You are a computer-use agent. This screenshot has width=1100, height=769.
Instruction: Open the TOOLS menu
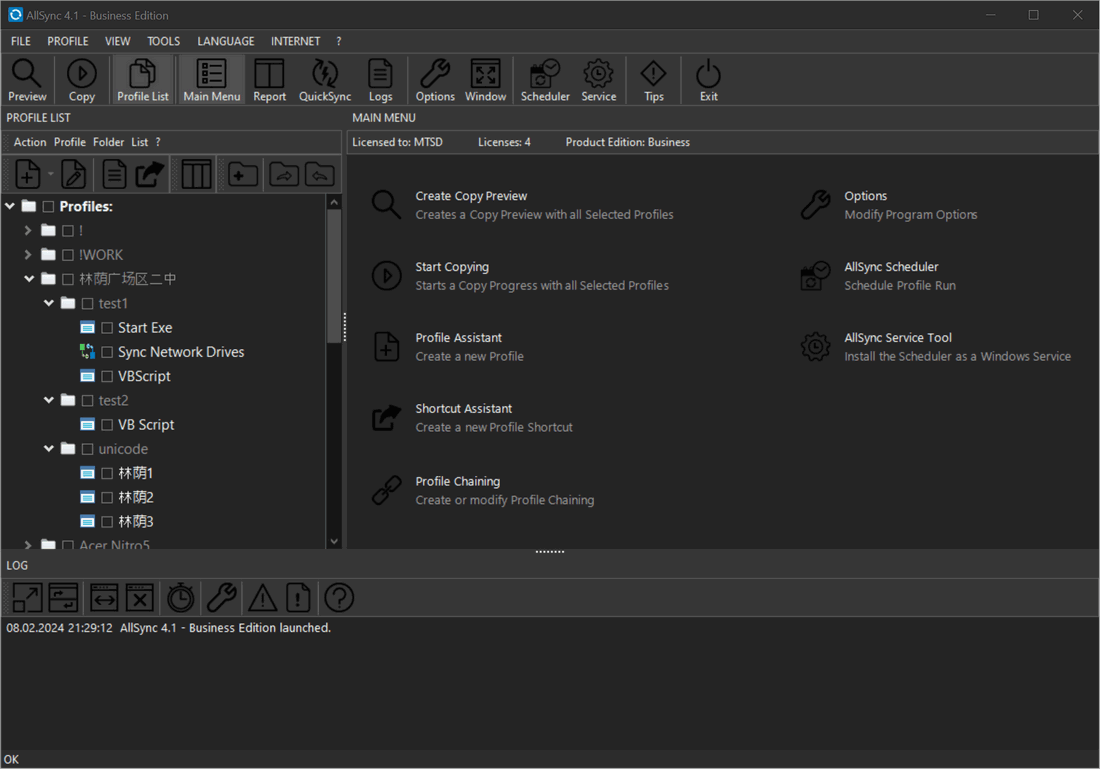pyautogui.click(x=163, y=41)
